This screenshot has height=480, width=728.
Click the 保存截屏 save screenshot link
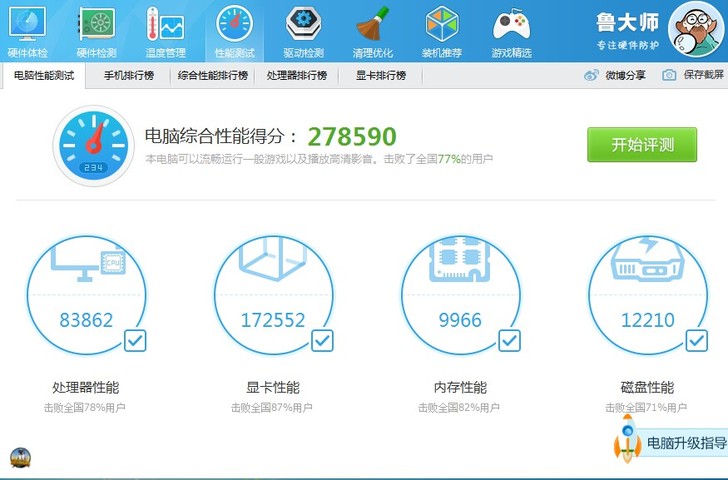pos(703,75)
